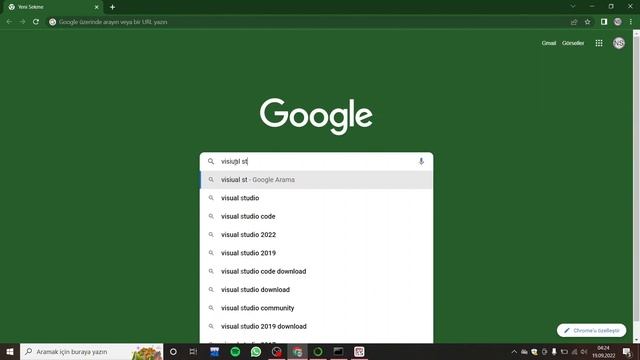The image size is (640, 360).
Task: Open Spotify from the taskbar
Action: (235, 351)
